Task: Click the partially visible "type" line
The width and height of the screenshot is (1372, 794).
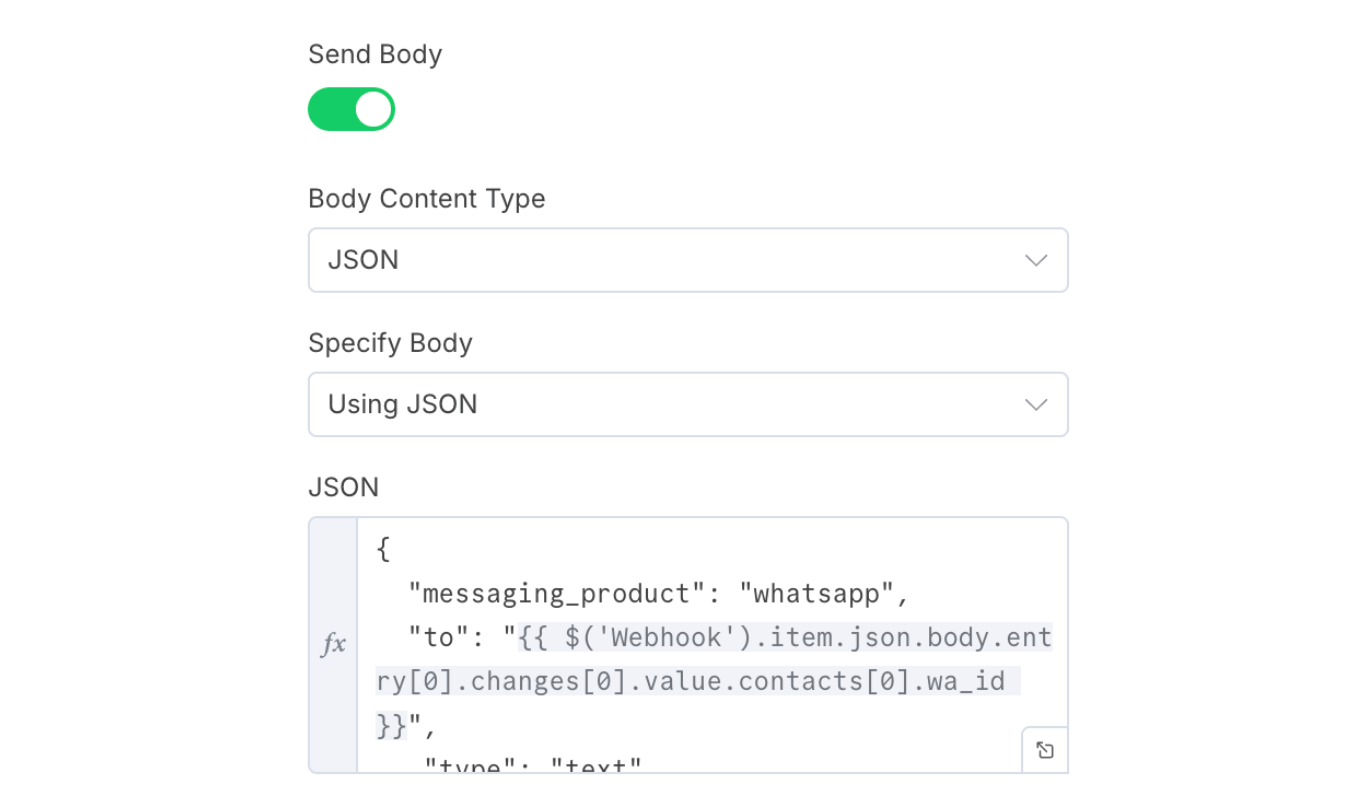Action: (530, 766)
